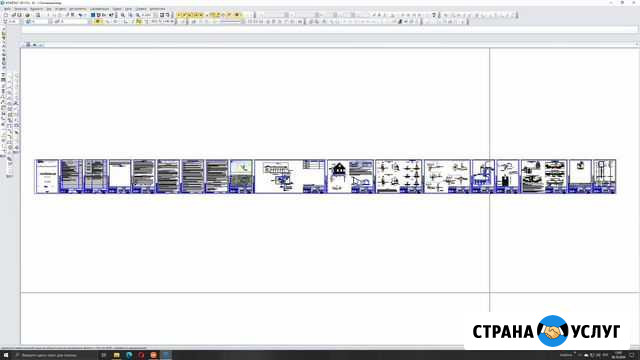This screenshot has height=360, width=640.
Task: Open the Windows Start menu
Action: click(x=6, y=355)
